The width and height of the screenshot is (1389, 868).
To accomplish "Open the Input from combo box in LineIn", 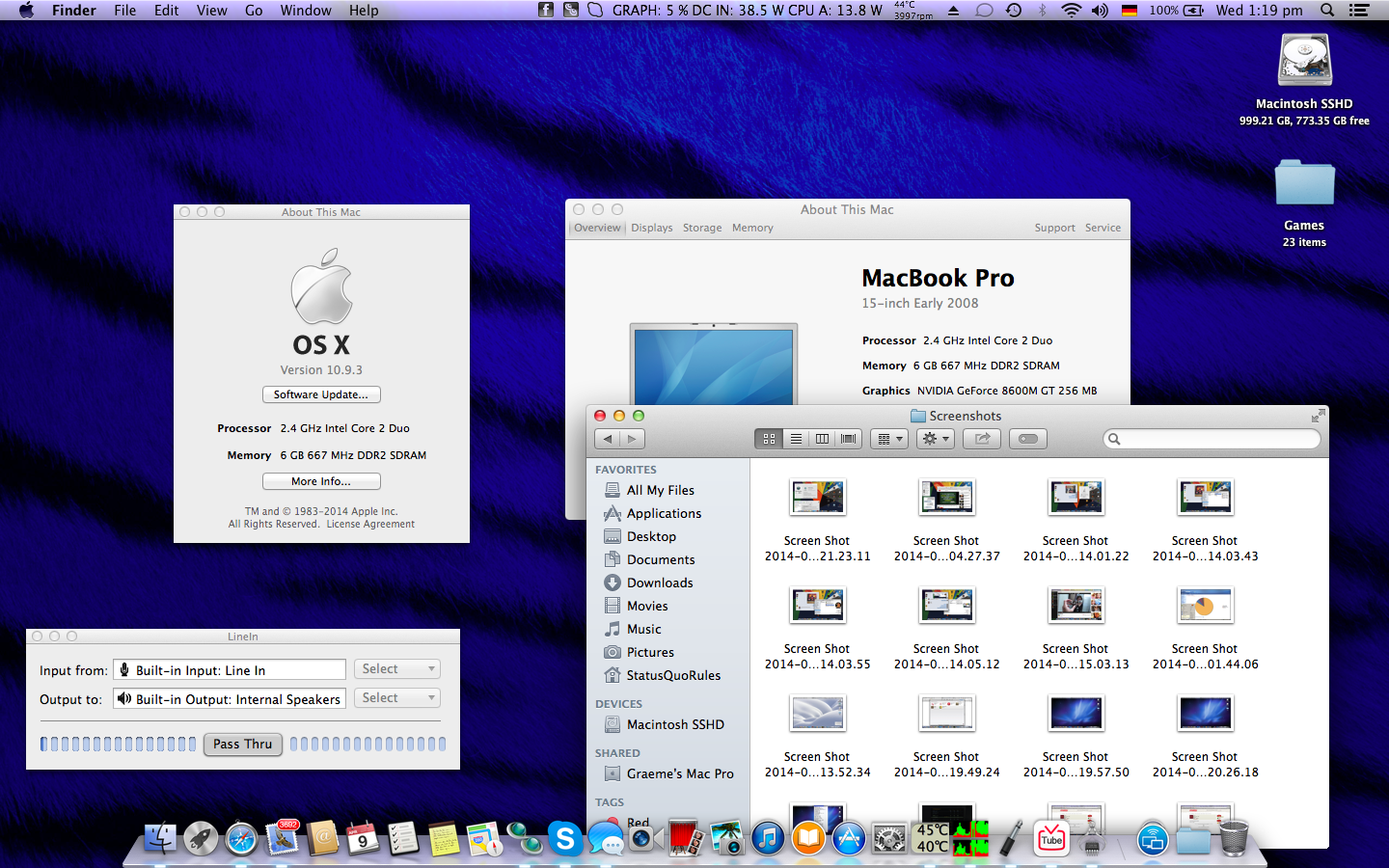I will click(230, 669).
